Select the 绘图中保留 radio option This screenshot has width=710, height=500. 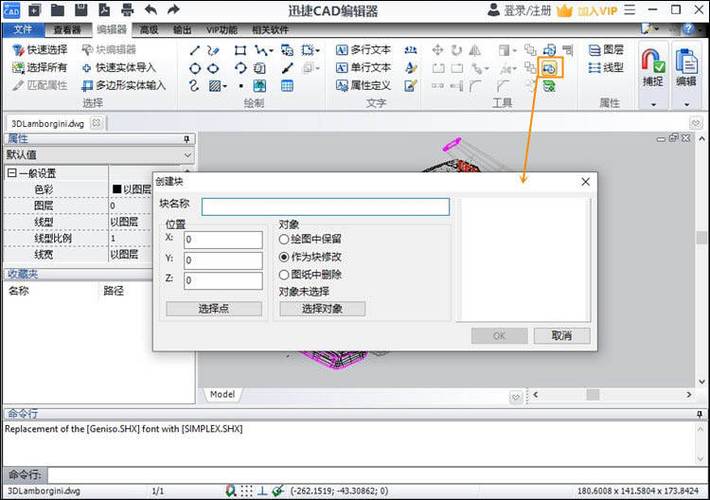click(284, 240)
